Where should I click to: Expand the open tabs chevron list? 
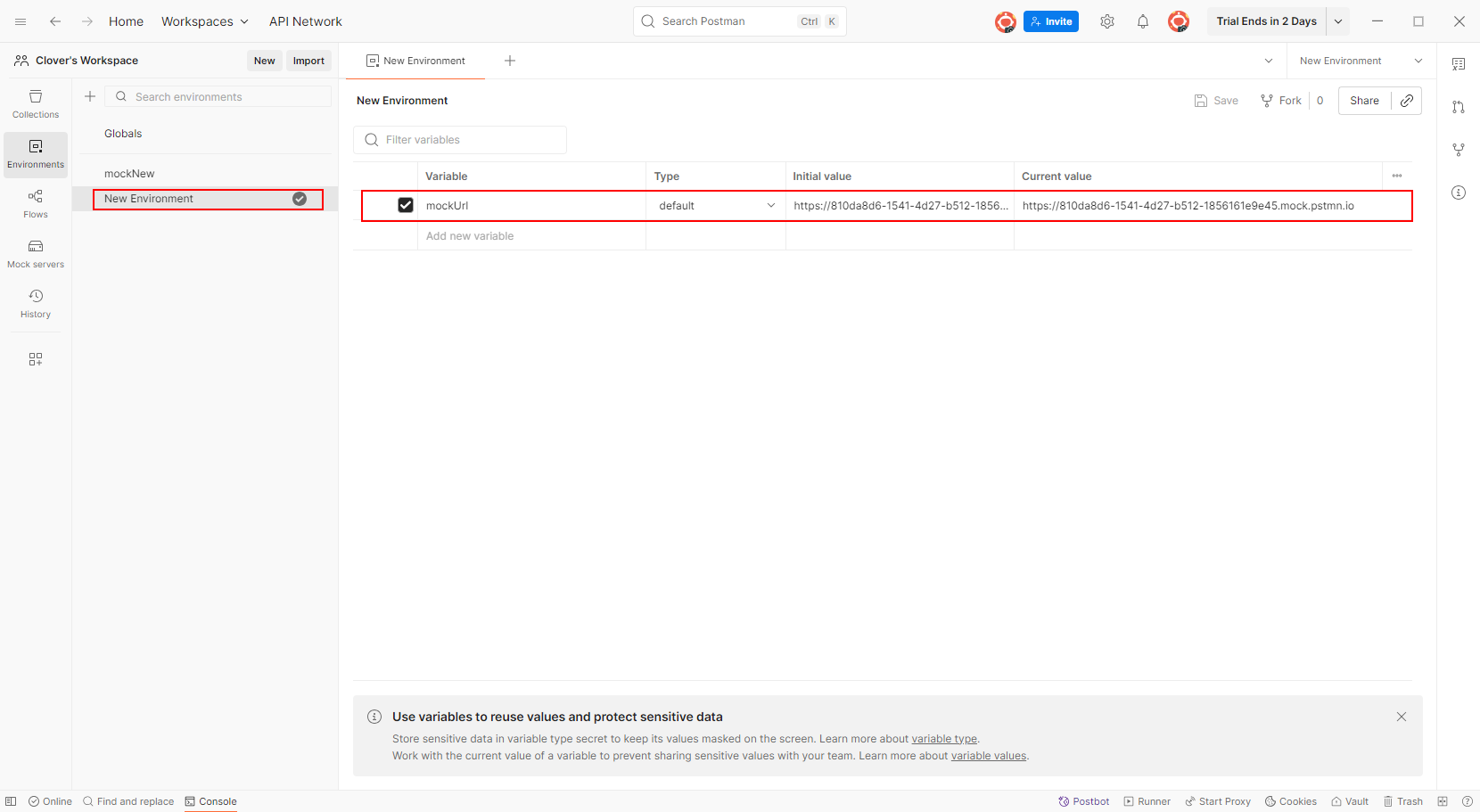(x=1269, y=61)
